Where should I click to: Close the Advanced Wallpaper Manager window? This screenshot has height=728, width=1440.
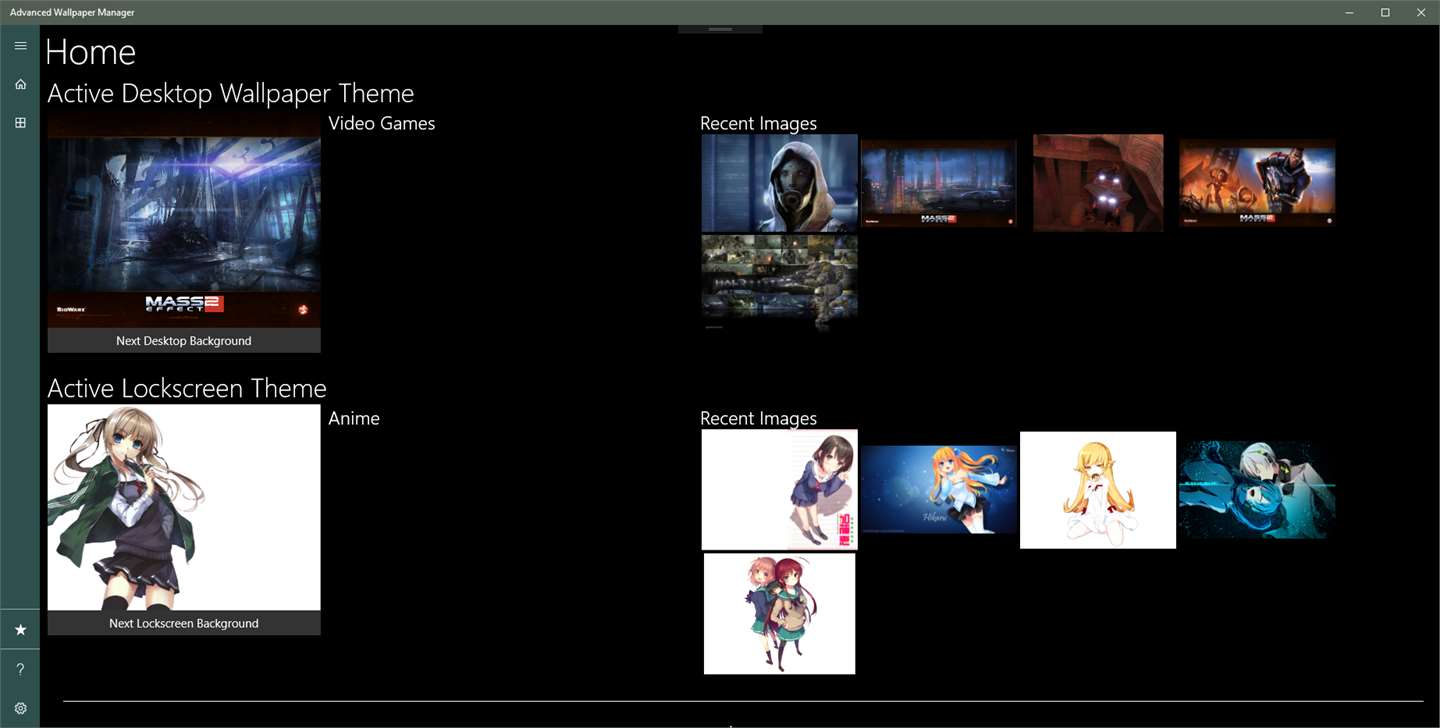[1421, 12]
